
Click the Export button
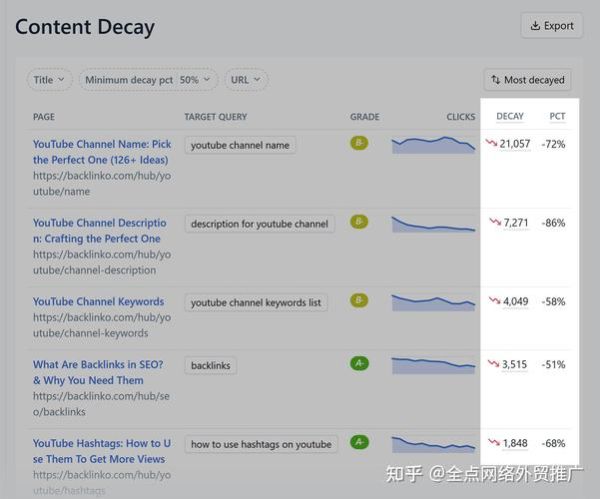tap(551, 26)
